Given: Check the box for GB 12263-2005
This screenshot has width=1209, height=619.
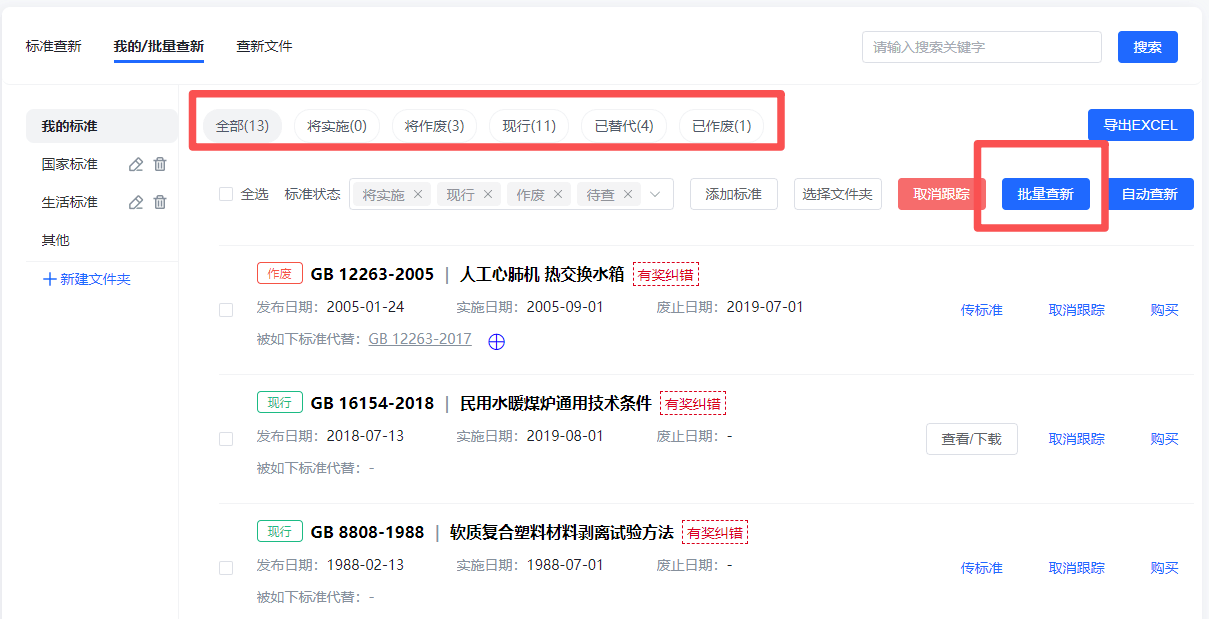Looking at the screenshot, I should (226, 310).
